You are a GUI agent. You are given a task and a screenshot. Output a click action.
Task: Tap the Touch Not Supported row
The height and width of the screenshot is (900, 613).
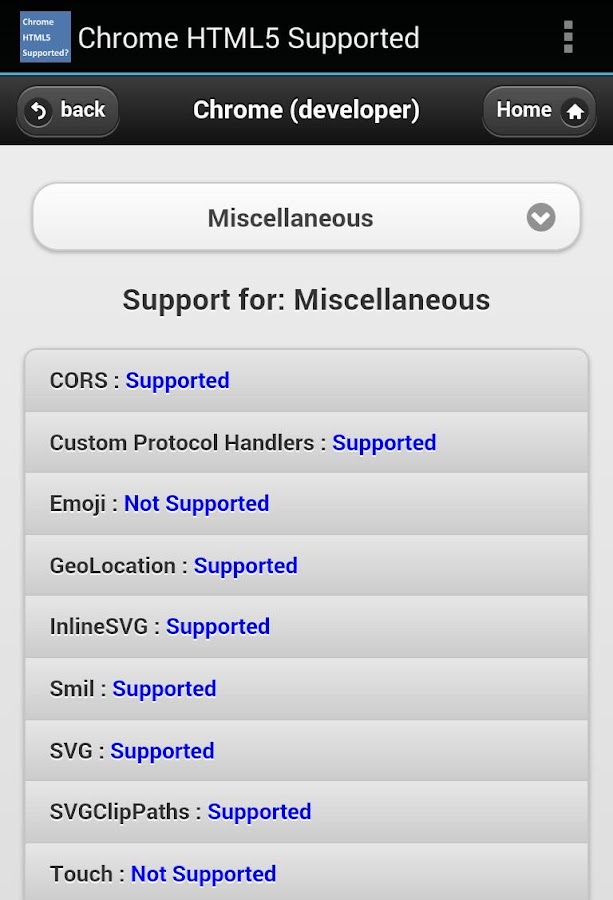pyautogui.click(x=306, y=874)
